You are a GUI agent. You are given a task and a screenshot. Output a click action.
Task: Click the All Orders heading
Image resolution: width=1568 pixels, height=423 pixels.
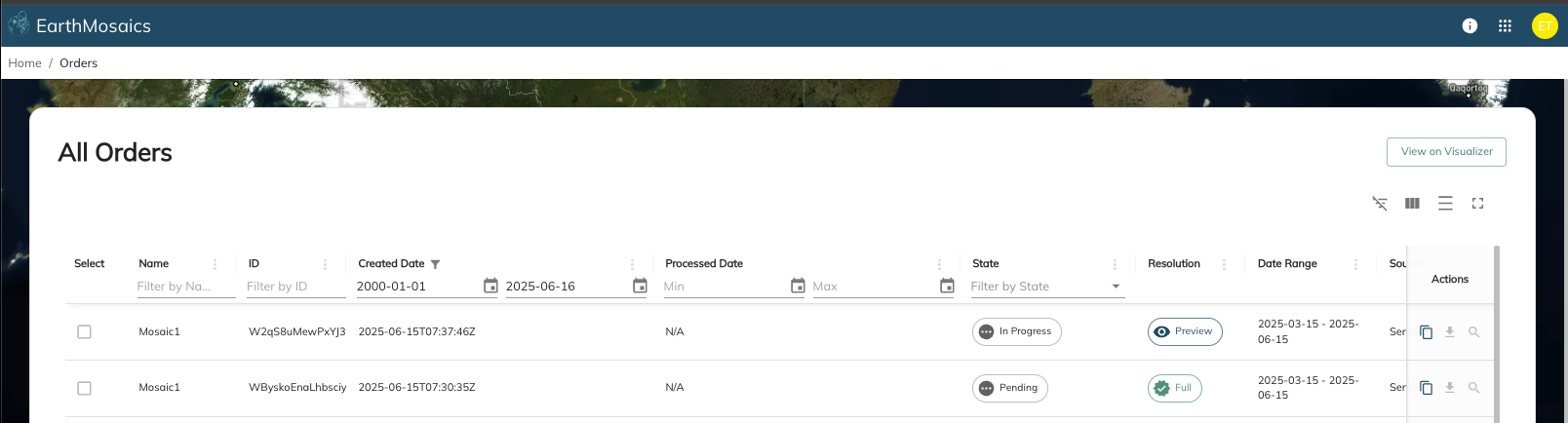[115, 153]
